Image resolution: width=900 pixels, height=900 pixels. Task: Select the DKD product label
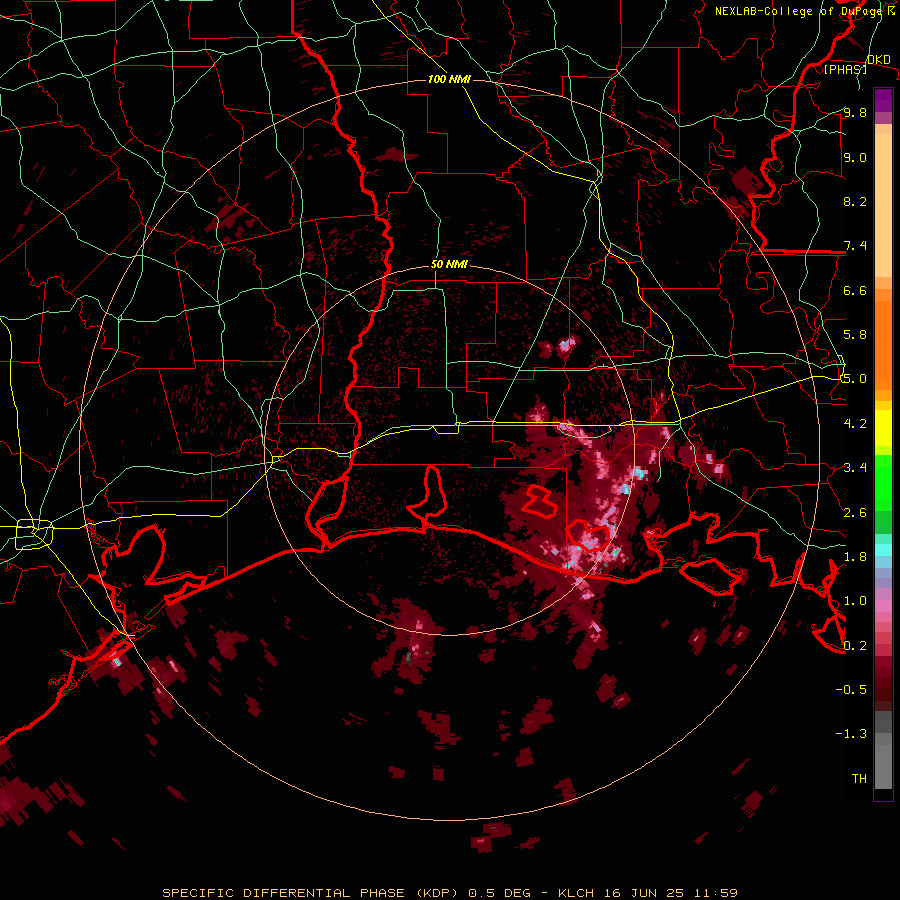pos(878,59)
